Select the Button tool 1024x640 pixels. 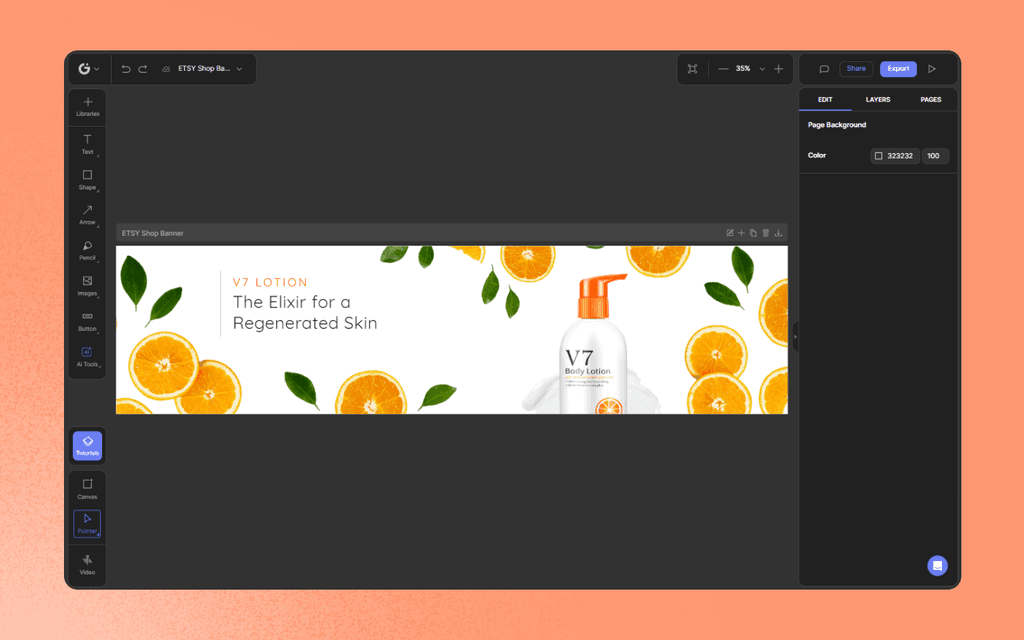[87, 318]
